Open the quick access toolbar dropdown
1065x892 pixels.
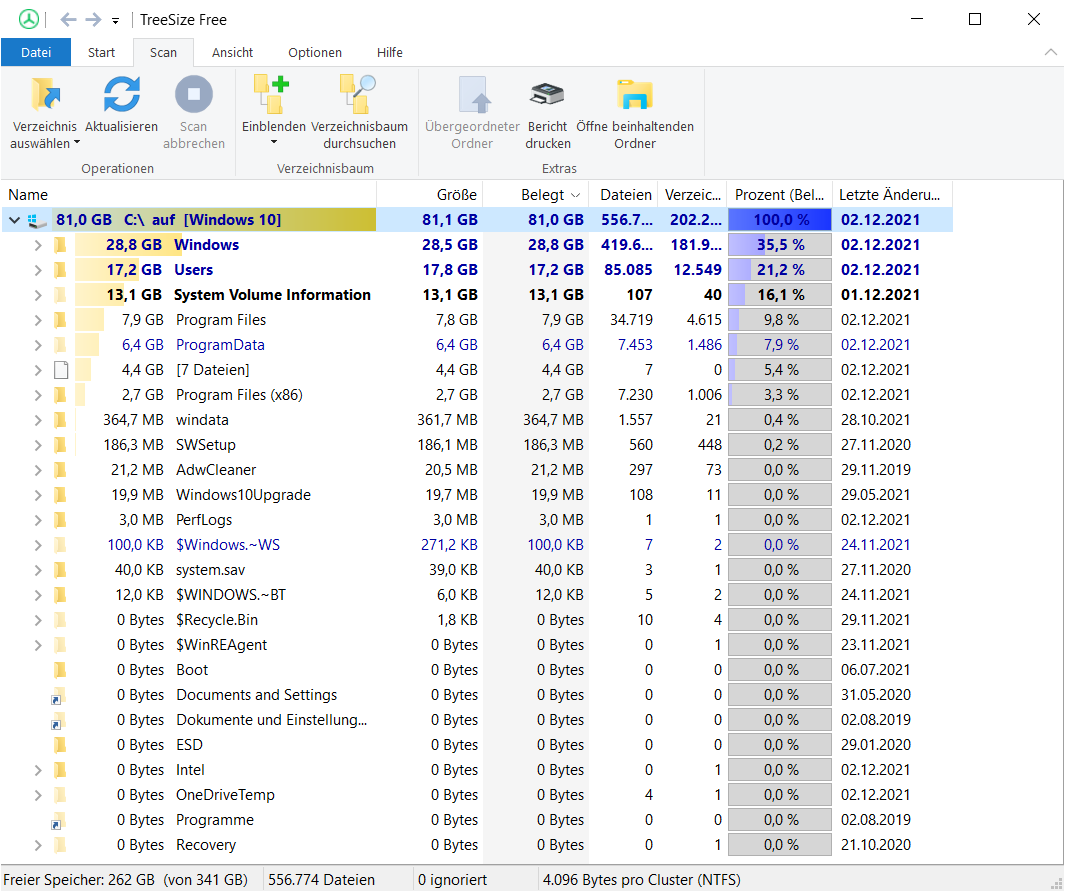coord(115,21)
